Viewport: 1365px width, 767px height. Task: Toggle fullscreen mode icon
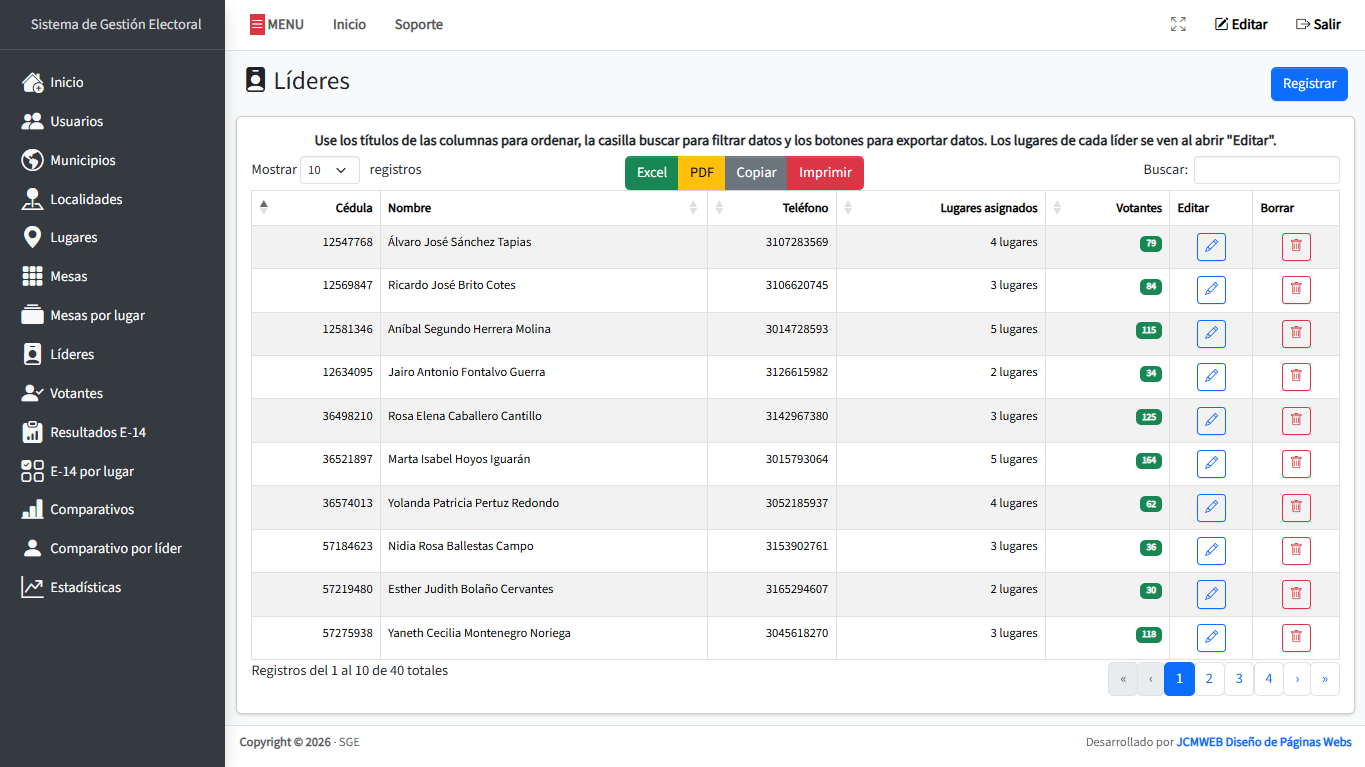click(x=1178, y=24)
